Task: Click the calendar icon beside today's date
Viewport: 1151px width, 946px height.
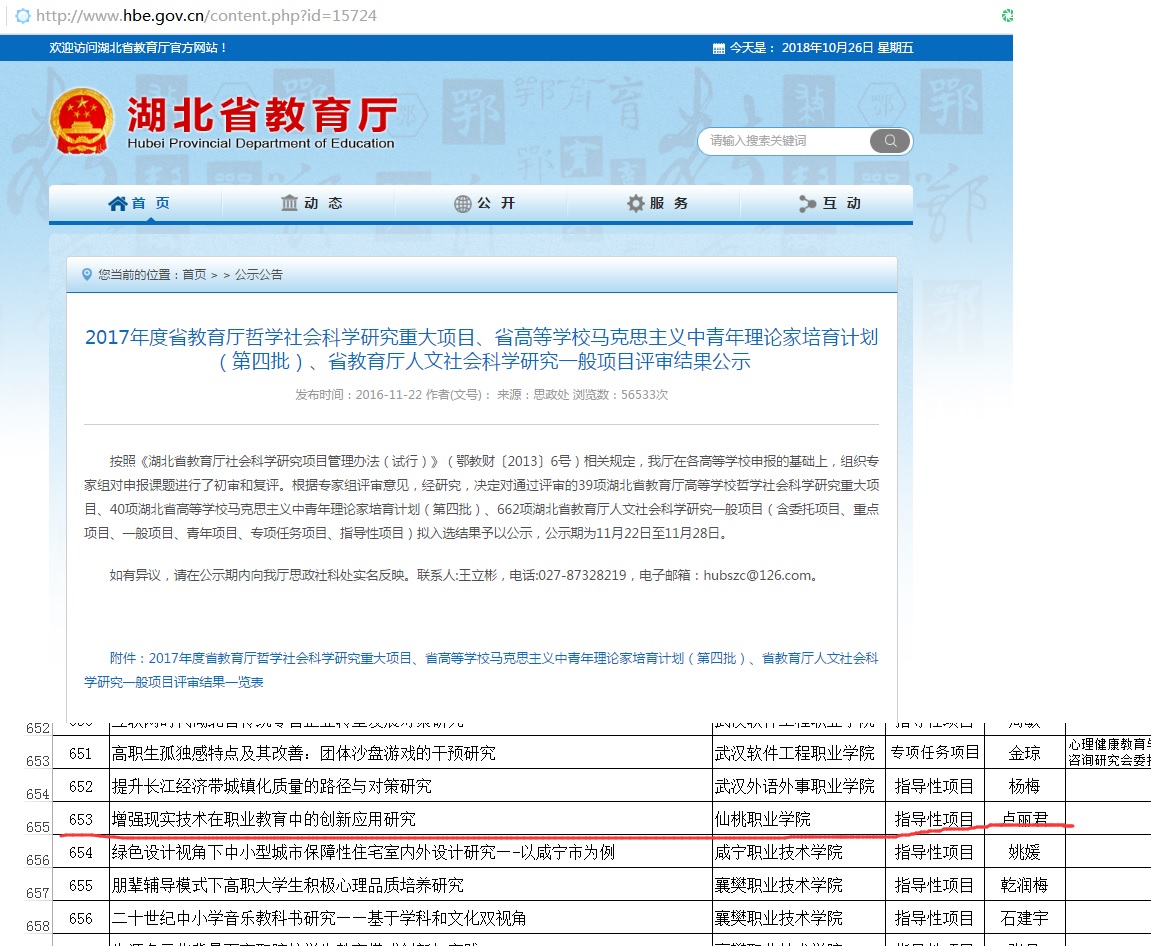Action: [719, 48]
